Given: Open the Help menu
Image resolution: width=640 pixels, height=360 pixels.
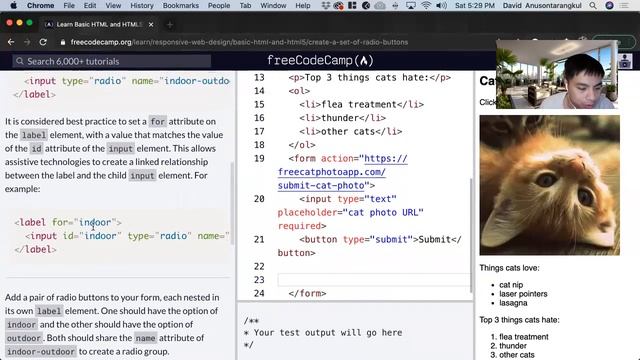Looking at the screenshot, I should point(303,5).
